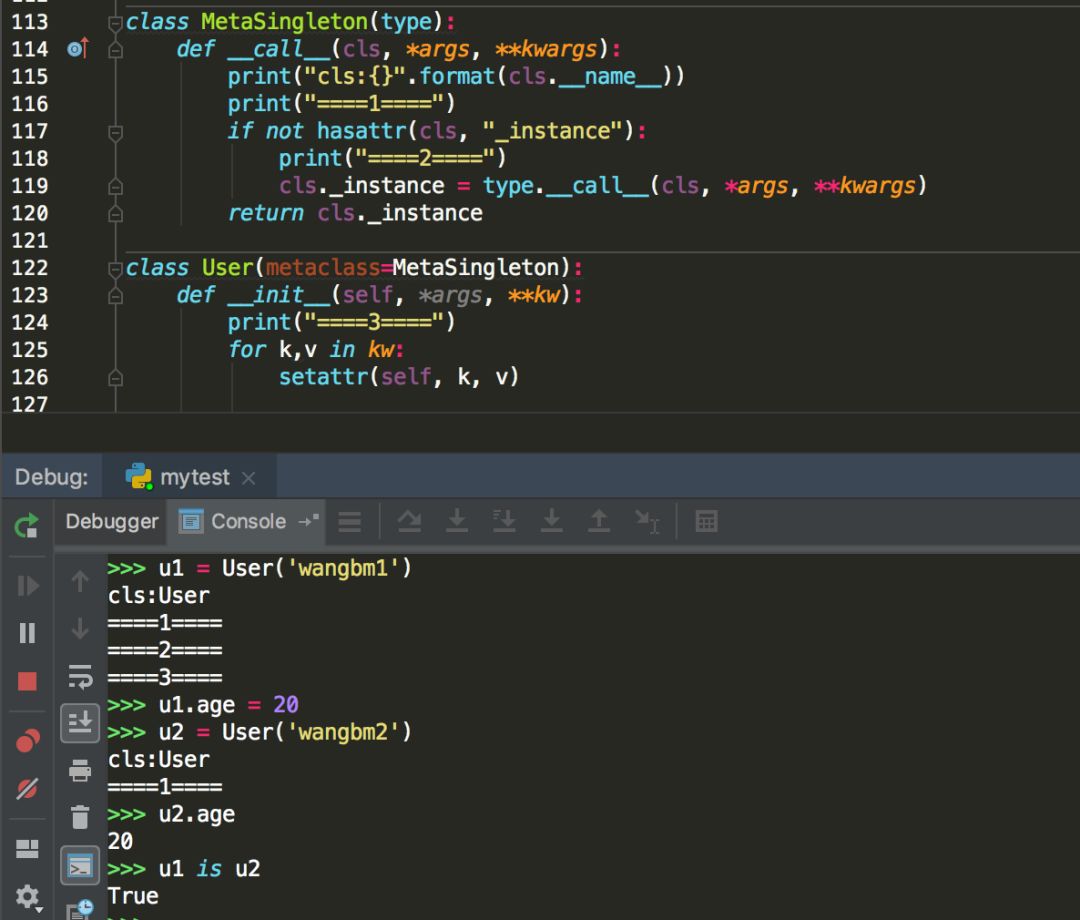Toggle scroll to end of console
This screenshot has width=1080, height=920.
(80, 723)
